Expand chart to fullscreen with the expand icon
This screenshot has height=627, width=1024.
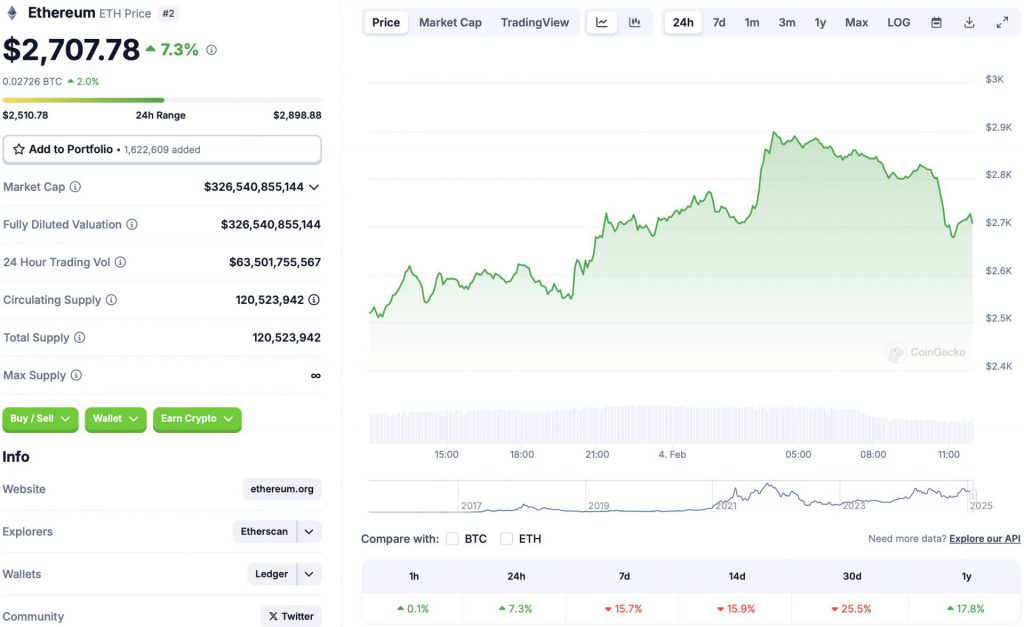(x=1002, y=20)
